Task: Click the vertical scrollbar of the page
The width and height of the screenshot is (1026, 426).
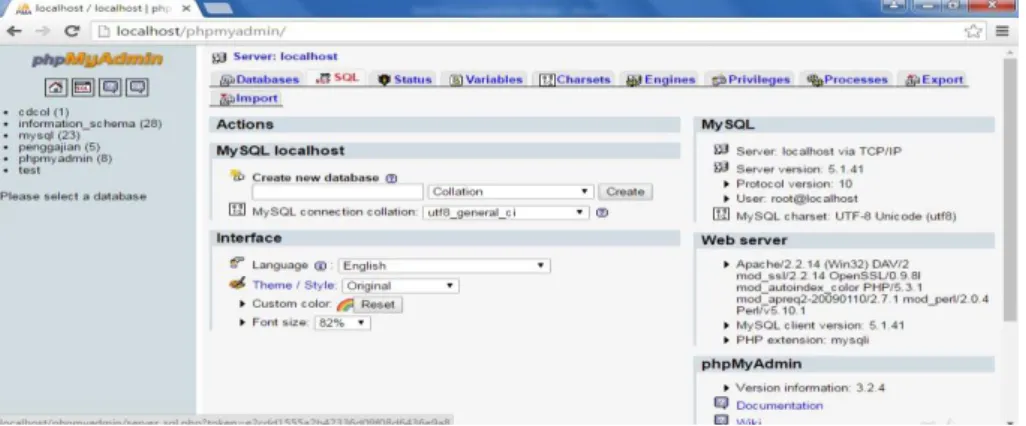Action: point(1010,190)
